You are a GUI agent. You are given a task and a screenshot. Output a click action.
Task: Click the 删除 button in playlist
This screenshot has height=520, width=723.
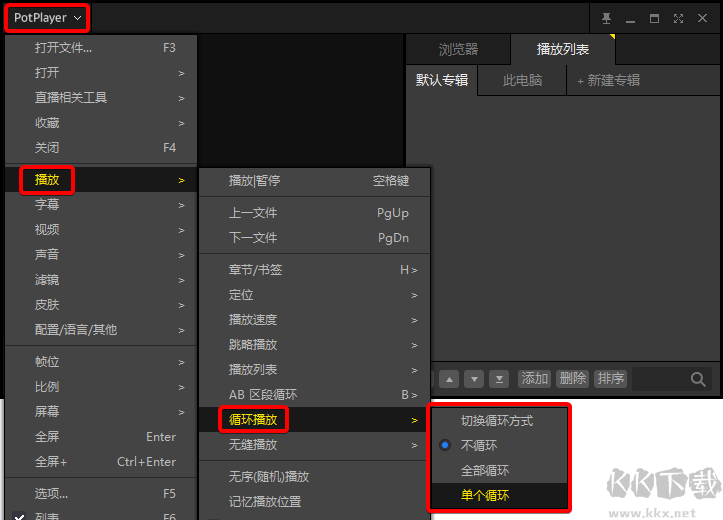pos(572,379)
